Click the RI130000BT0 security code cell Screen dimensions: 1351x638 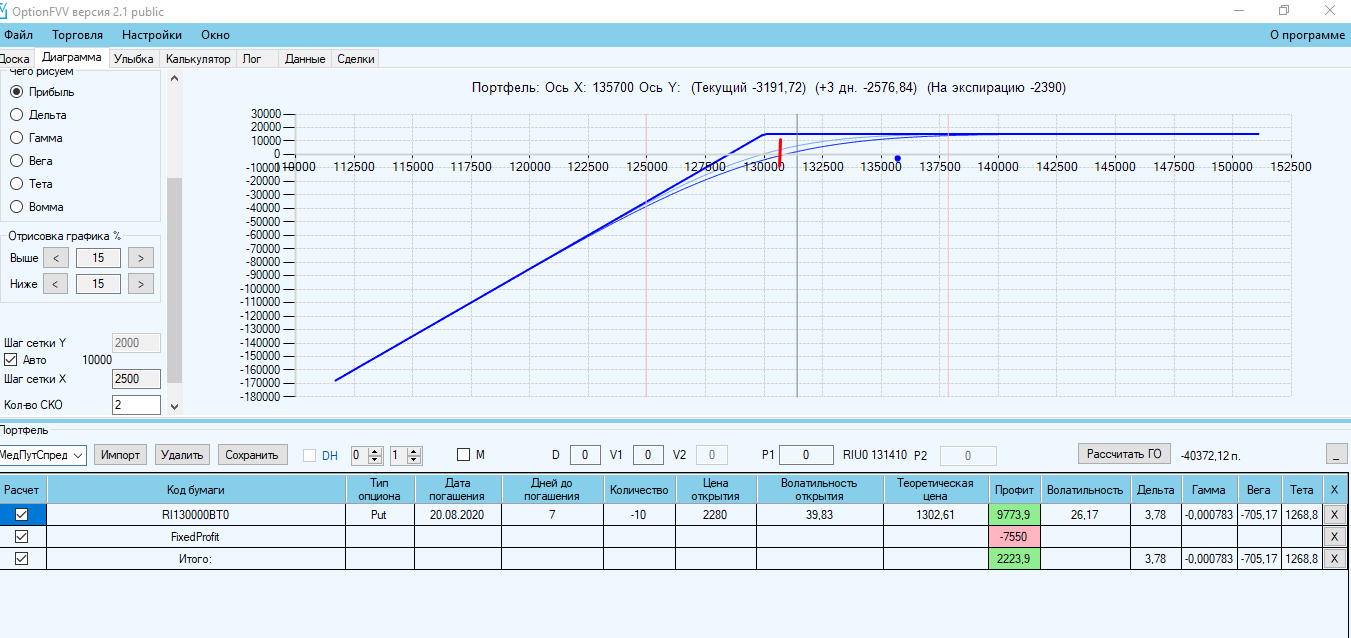pos(196,515)
